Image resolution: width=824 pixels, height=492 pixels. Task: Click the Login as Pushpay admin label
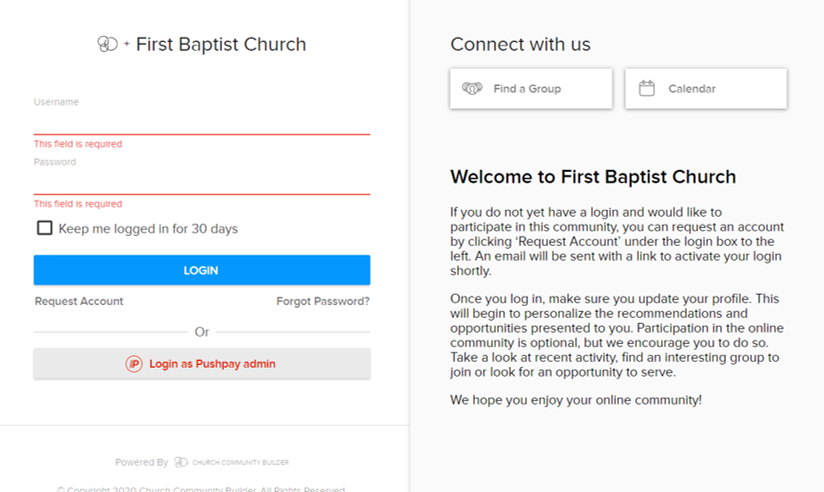coord(212,364)
